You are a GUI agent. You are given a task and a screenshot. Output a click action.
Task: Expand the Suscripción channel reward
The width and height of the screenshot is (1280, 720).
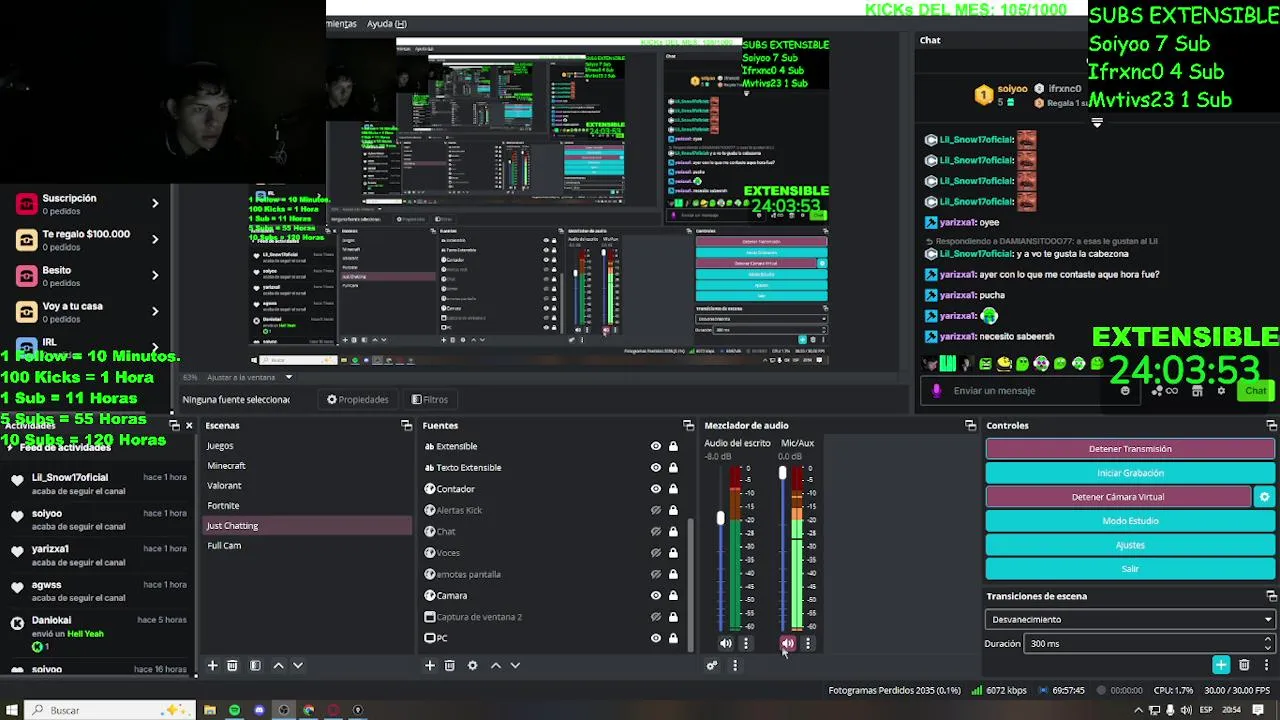[x=154, y=203]
